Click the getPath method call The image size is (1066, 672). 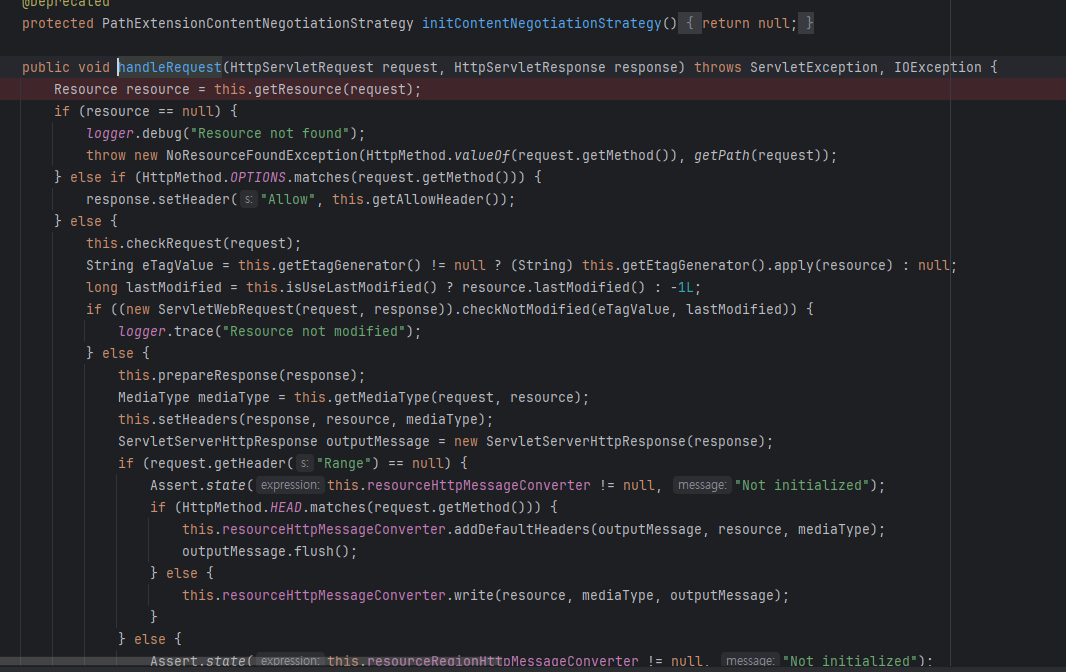pyautogui.click(x=721, y=156)
